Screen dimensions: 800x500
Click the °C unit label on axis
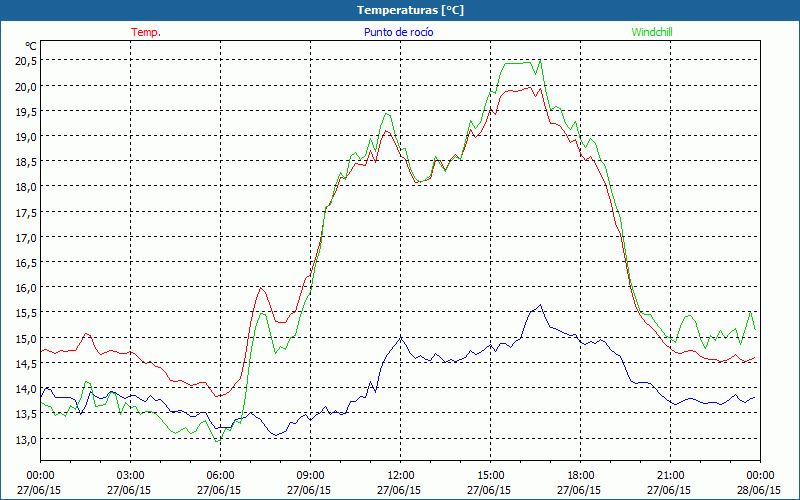[31, 46]
